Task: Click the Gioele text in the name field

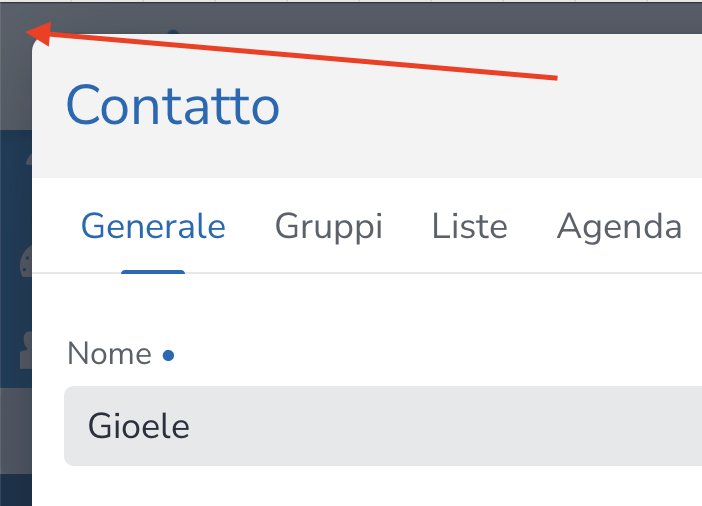Action: click(138, 427)
